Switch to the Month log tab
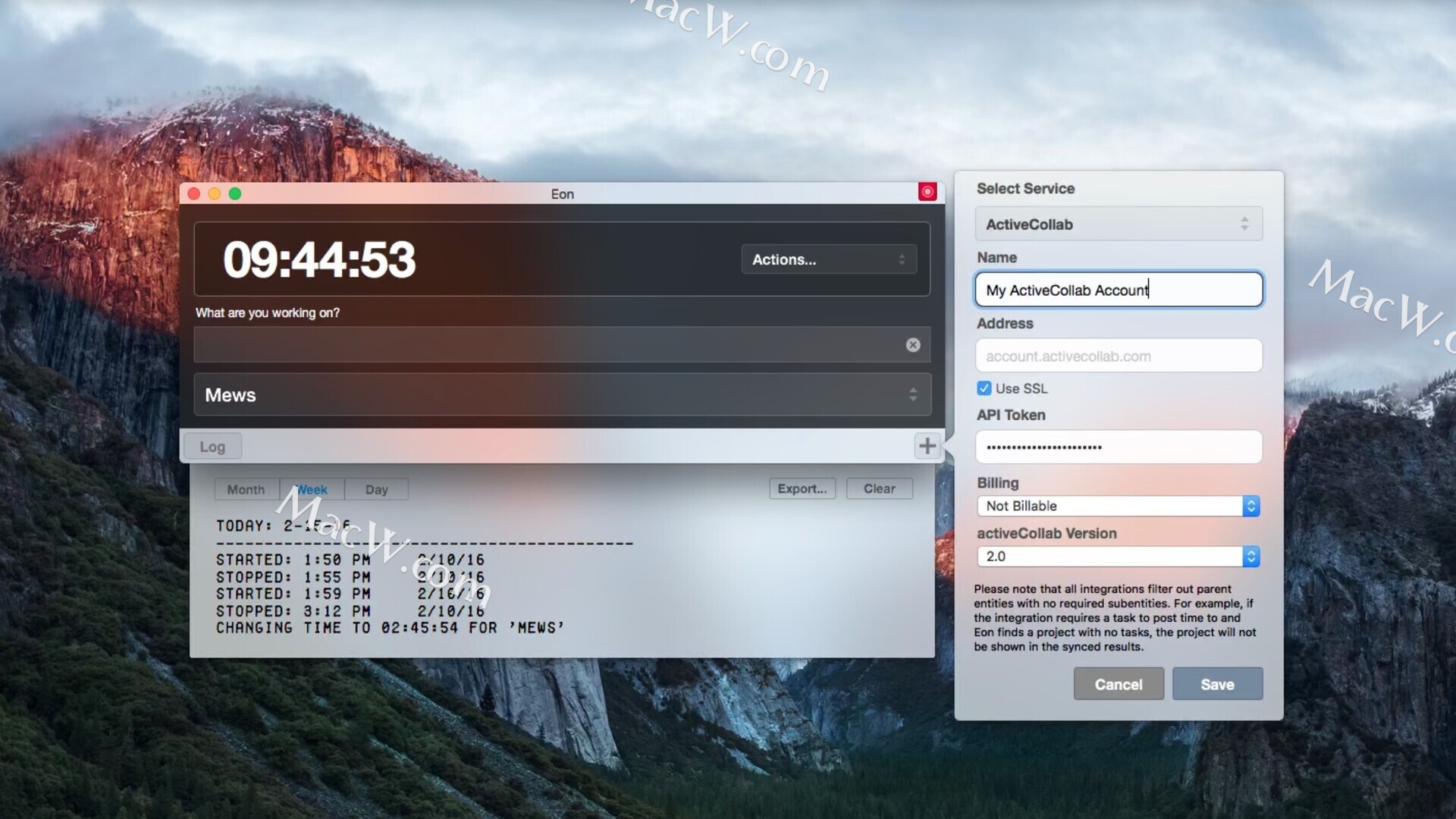Screen dimensions: 1456x819 click(x=246, y=489)
